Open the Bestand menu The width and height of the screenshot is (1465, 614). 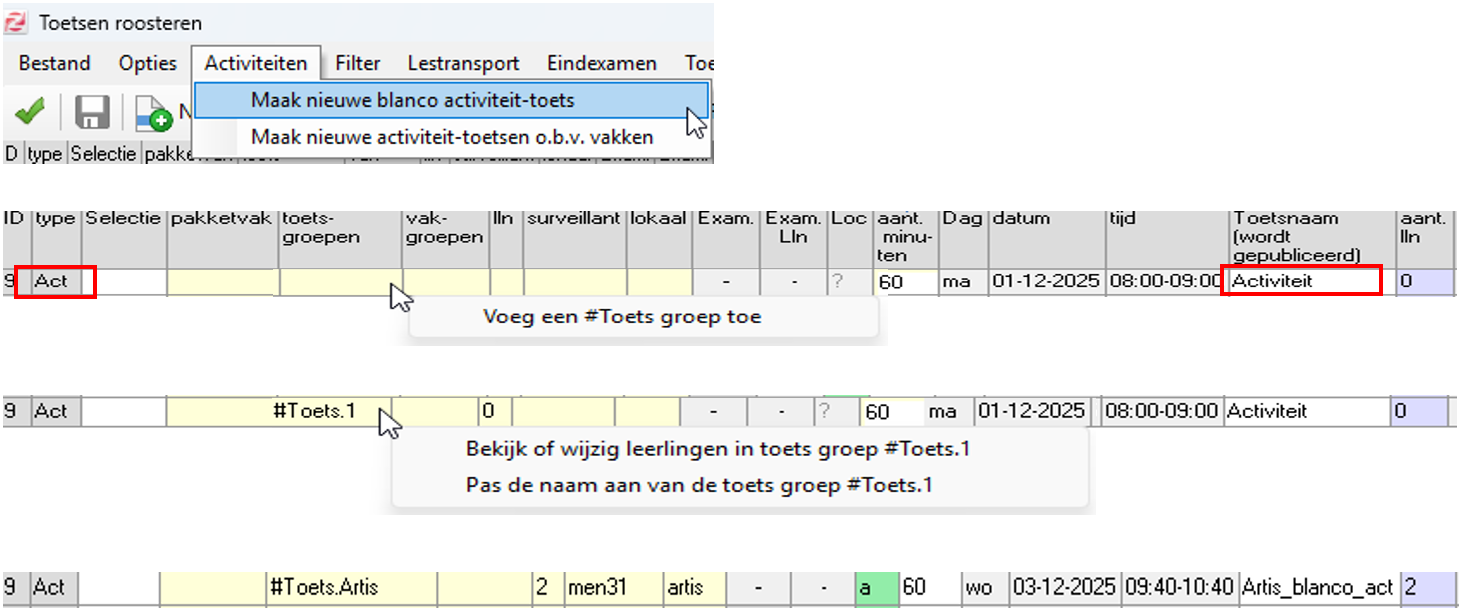point(54,63)
